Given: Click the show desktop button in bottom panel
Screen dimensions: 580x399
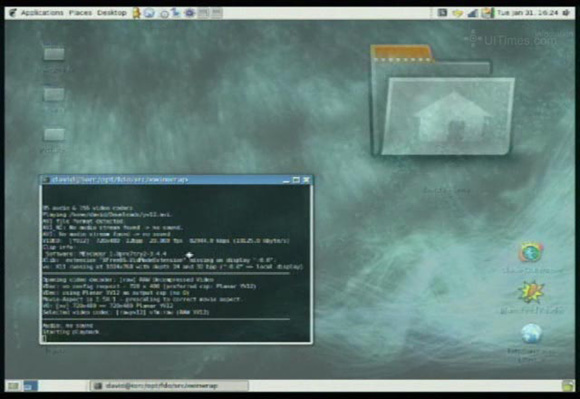Looking at the screenshot, I should (x=13, y=386).
